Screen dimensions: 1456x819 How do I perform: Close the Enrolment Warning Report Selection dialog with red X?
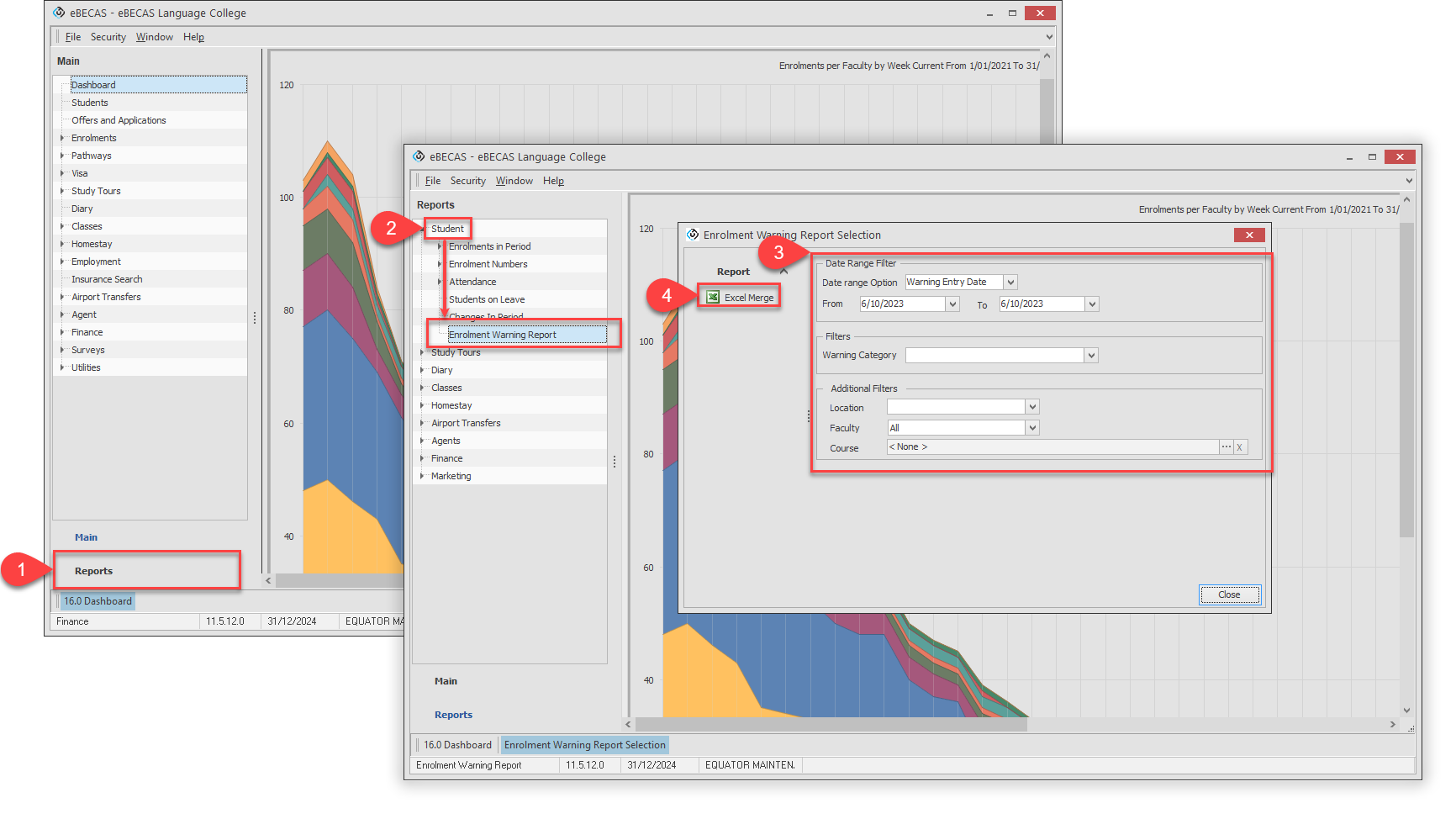pos(1248,235)
